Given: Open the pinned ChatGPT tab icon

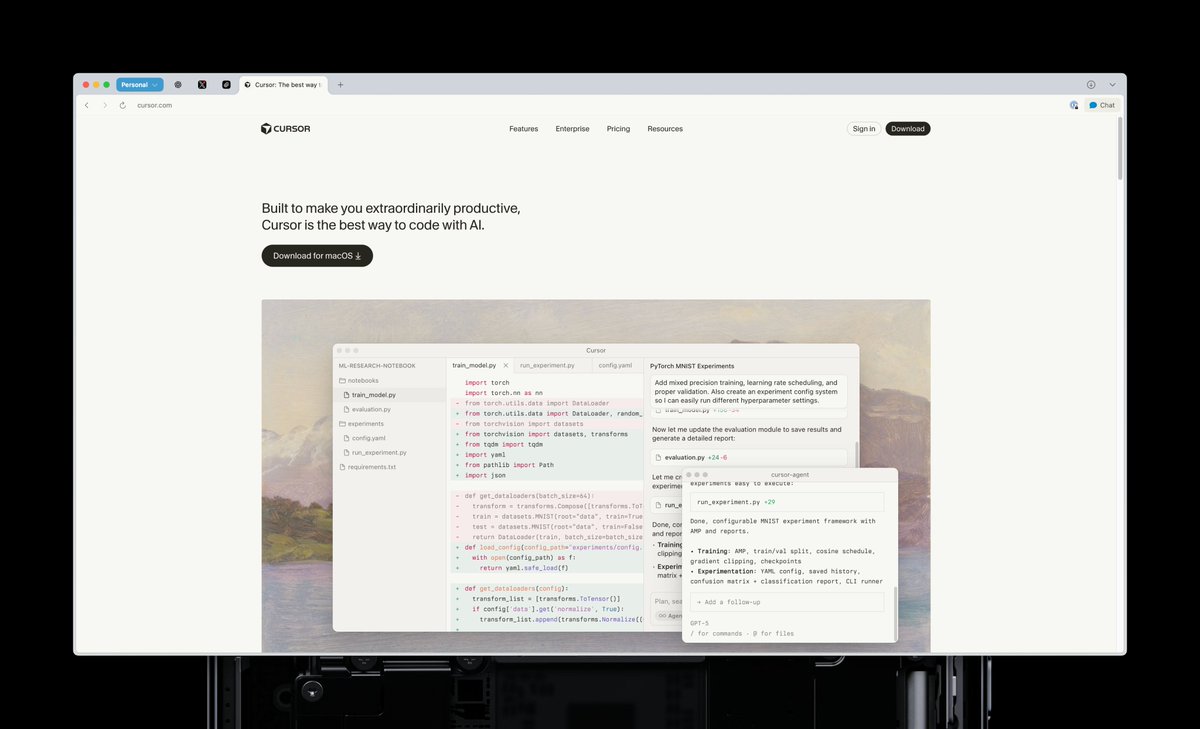Looking at the screenshot, I should click(x=178, y=85).
